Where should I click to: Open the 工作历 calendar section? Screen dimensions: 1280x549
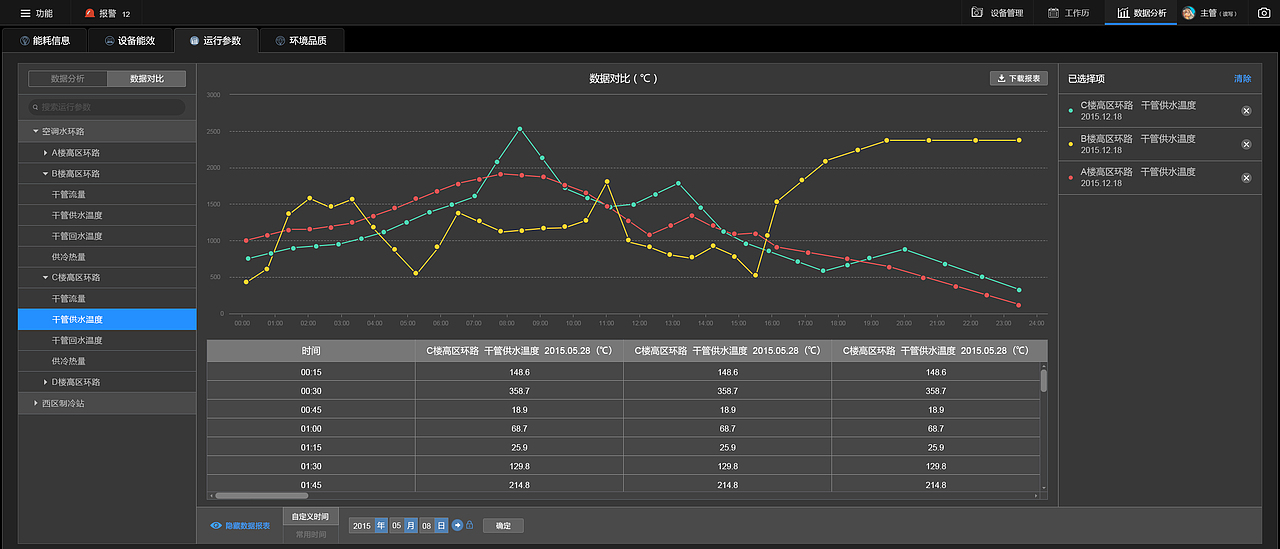pyautogui.click(x=1068, y=13)
